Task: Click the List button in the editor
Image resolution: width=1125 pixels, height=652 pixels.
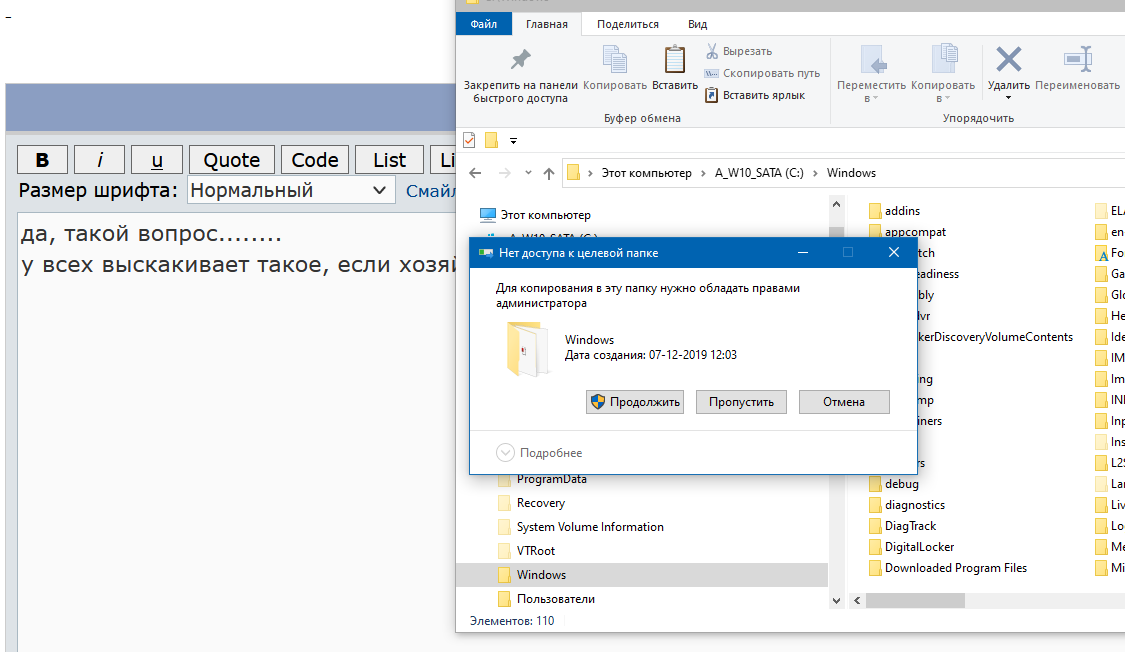Action: tap(390, 159)
